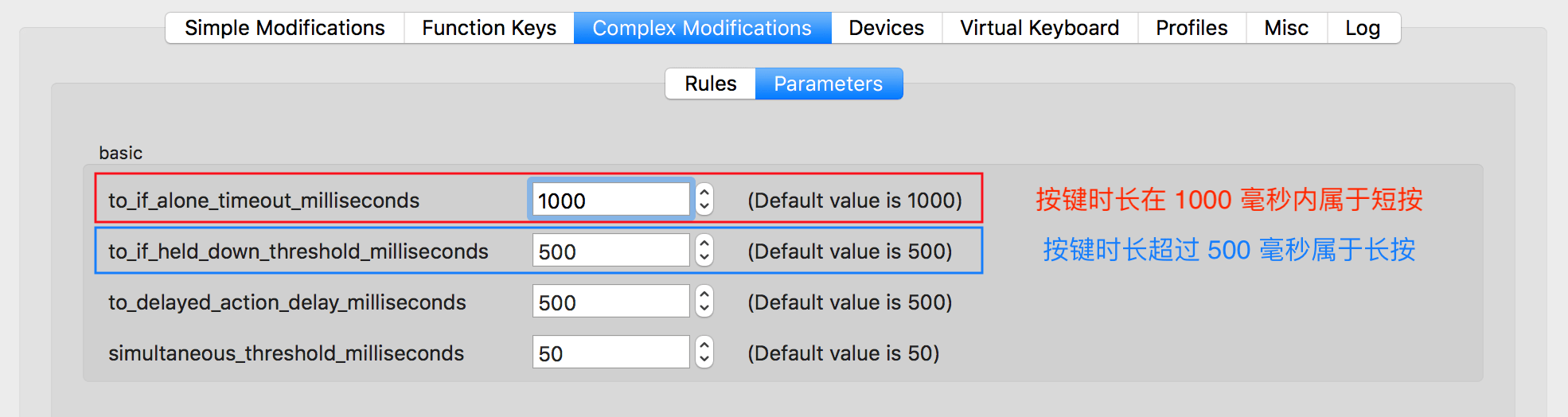Go to the Devices tab
1568x417 pixels.
(886, 28)
